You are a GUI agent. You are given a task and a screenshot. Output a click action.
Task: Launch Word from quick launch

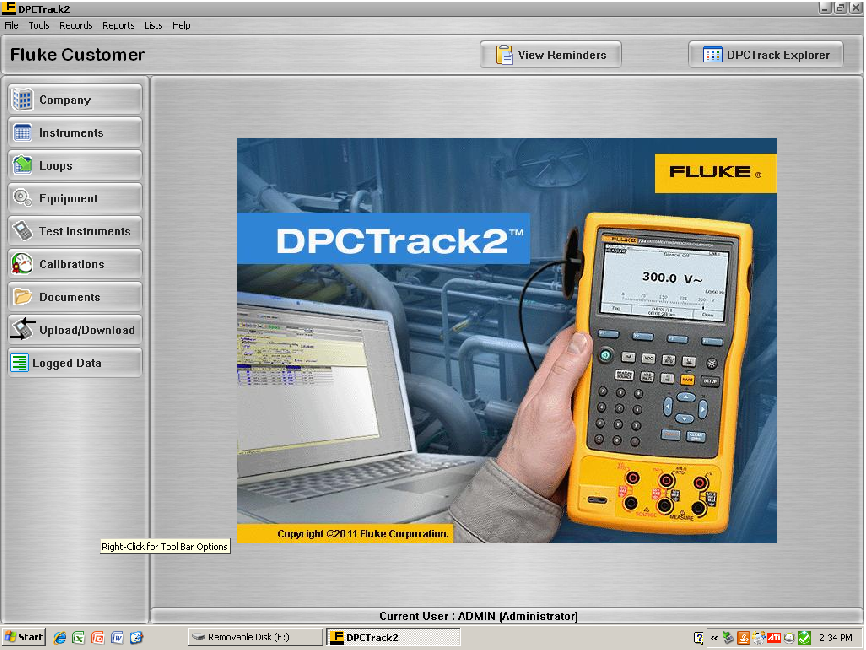click(x=117, y=637)
